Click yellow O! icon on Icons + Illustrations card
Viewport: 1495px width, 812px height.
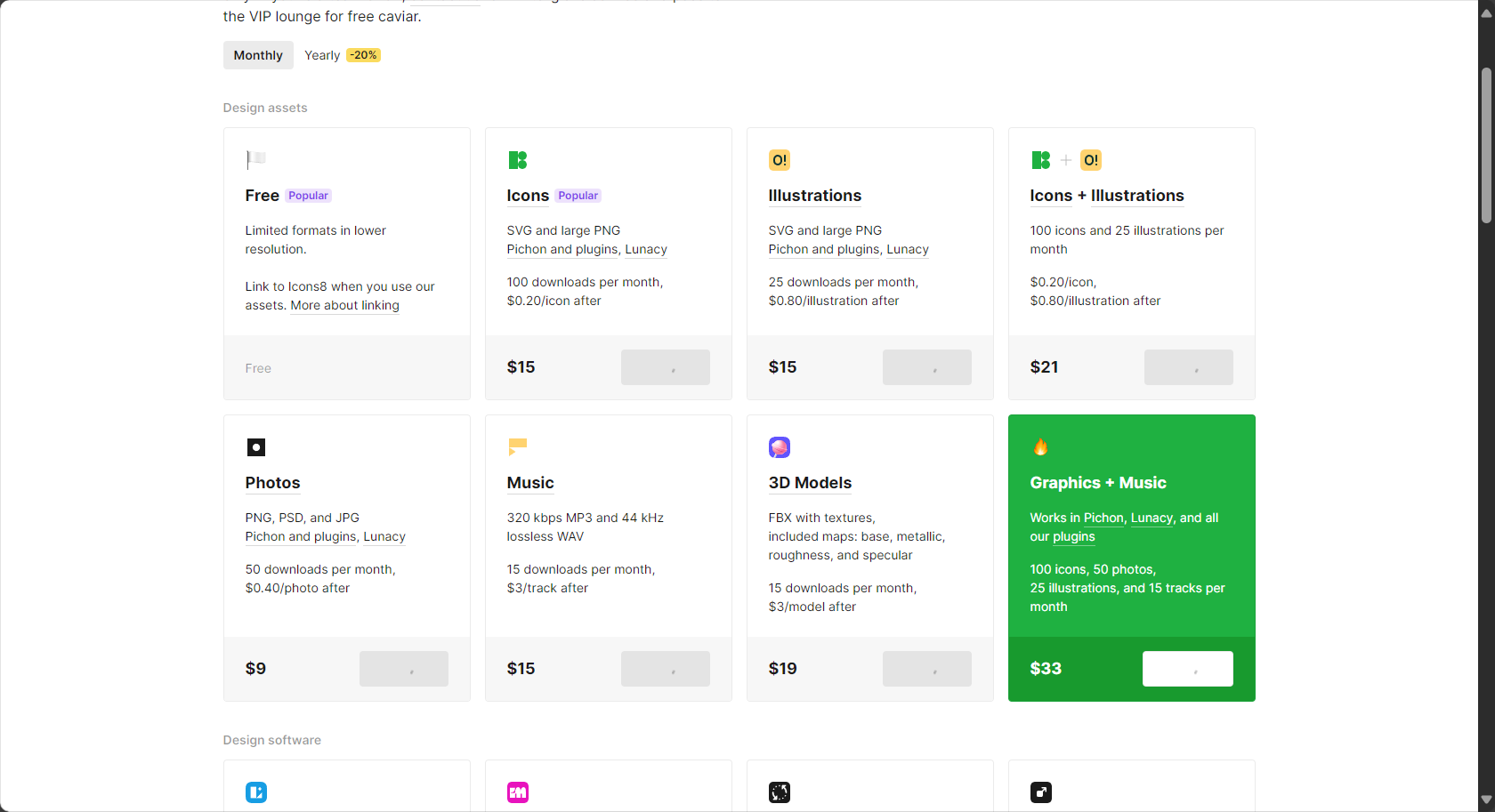pyautogui.click(x=1091, y=160)
